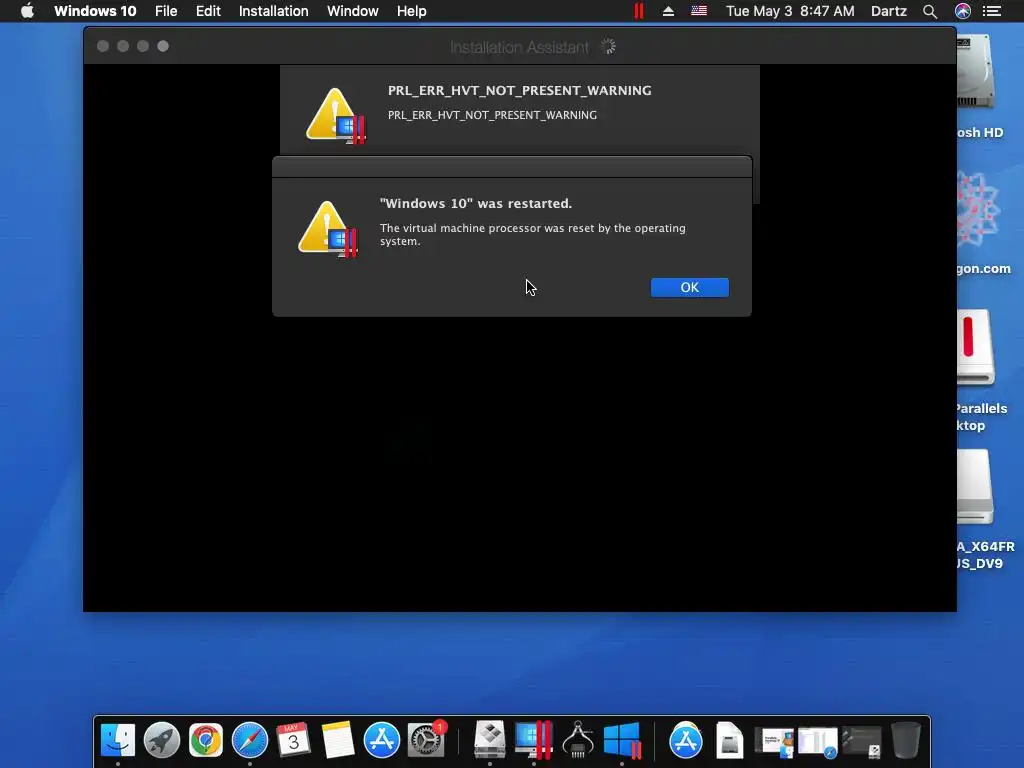
Task: Open the first minimized window thumbnail in Dock
Action: pyautogui.click(x=775, y=743)
